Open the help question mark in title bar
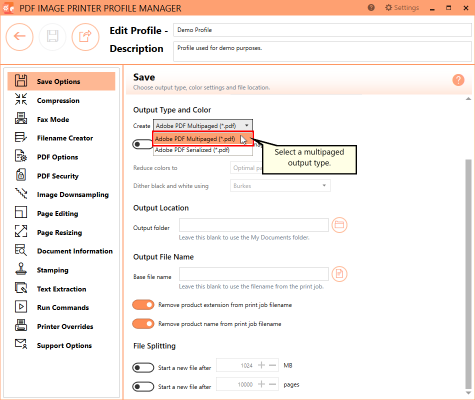Image resolution: width=475 pixels, height=400 pixels. click(x=371, y=8)
